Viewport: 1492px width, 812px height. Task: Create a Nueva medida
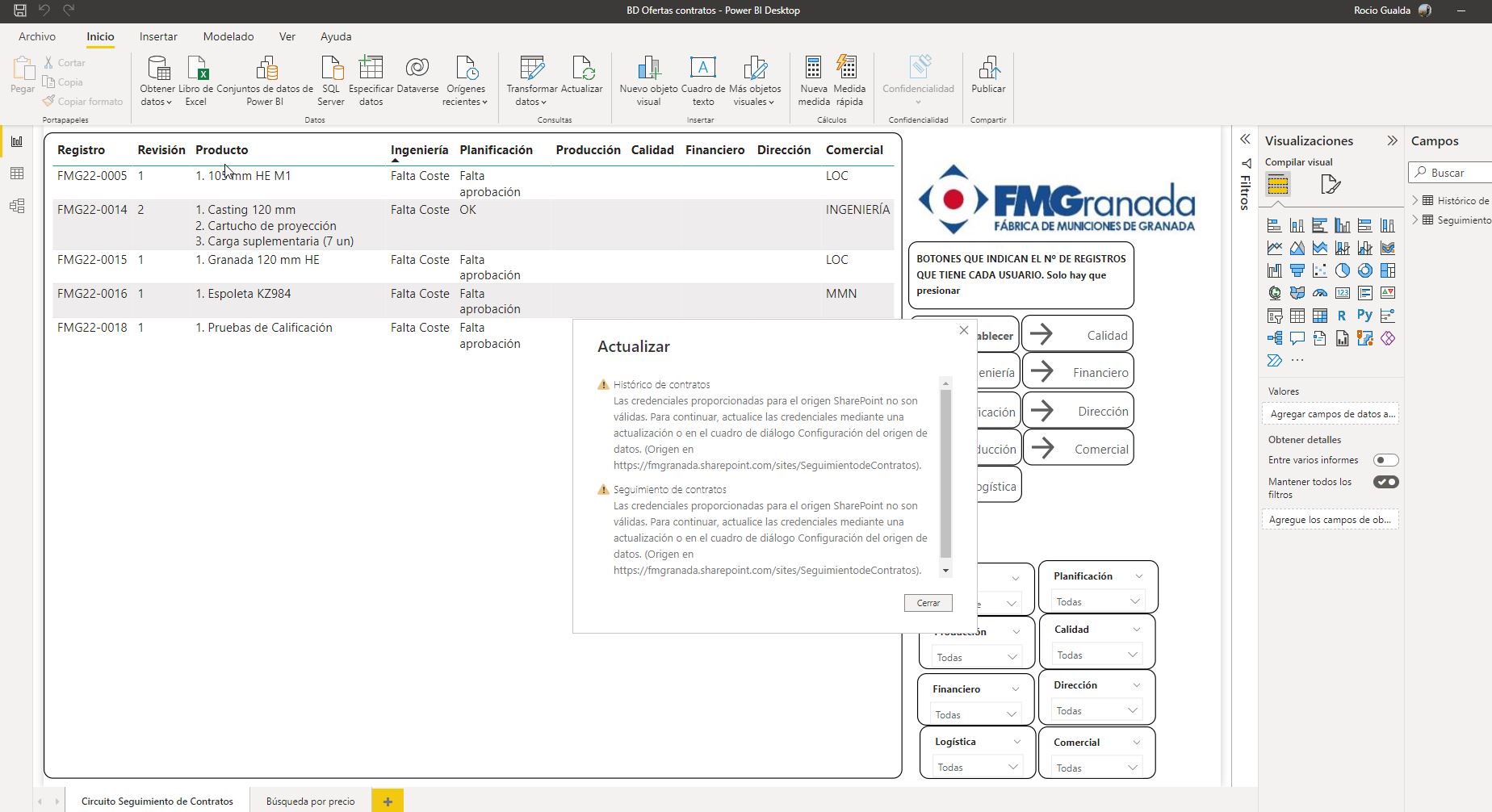pyautogui.click(x=814, y=81)
